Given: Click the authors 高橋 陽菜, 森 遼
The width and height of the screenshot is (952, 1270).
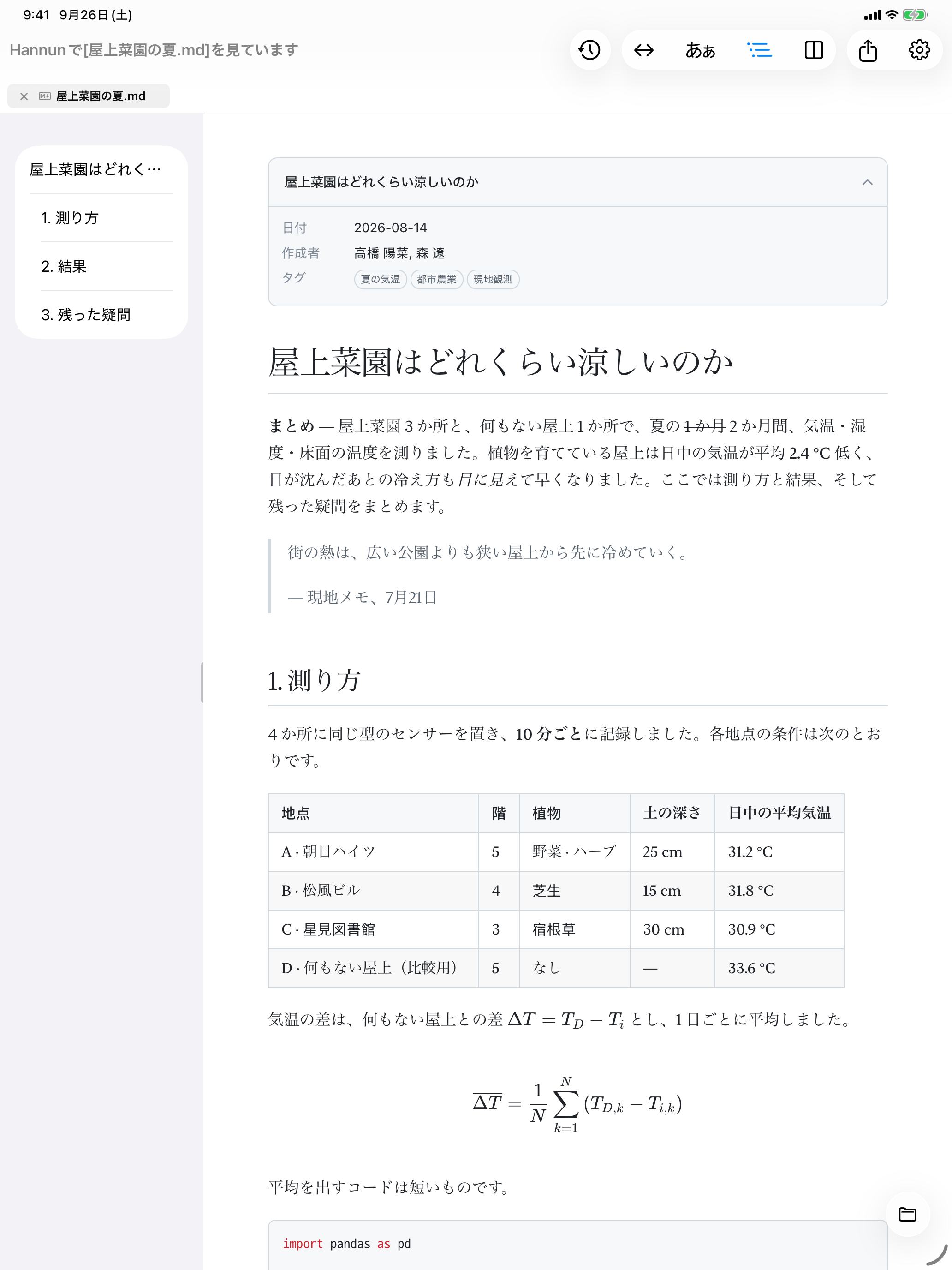Looking at the screenshot, I should click(399, 253).
